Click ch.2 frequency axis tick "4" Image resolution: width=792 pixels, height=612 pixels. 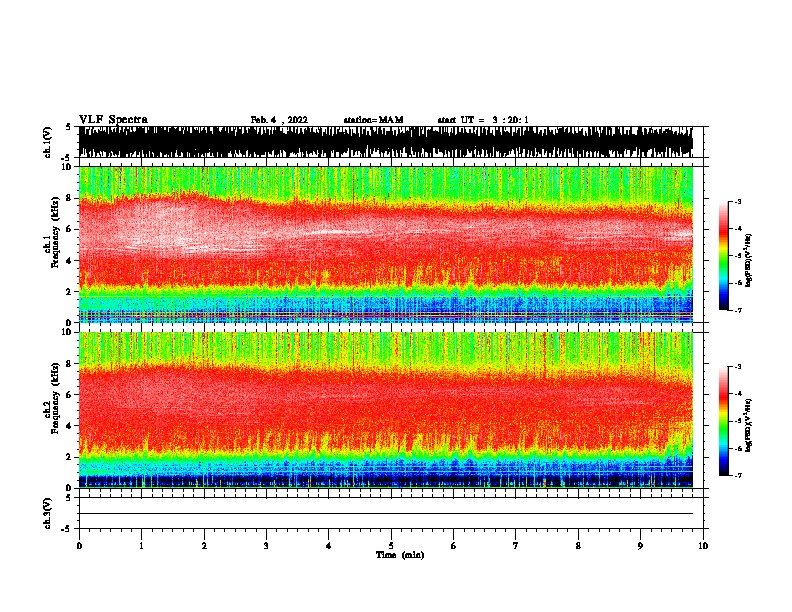point(70,426)
